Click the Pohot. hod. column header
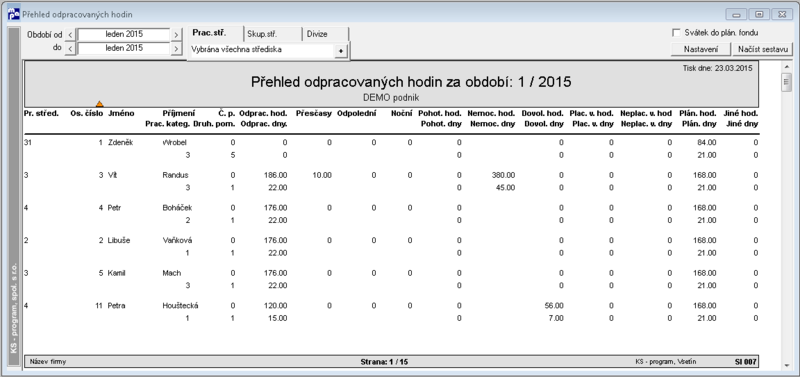This screenshot has width=800, height=377. [440, 113]
